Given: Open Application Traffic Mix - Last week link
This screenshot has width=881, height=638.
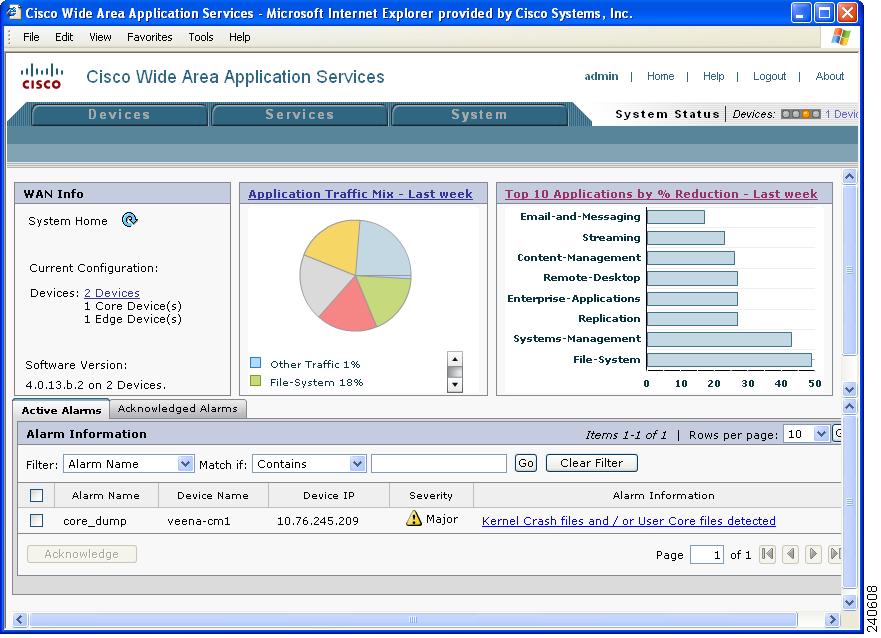Looking at the screenshot, I should click(x=360, y=194).
